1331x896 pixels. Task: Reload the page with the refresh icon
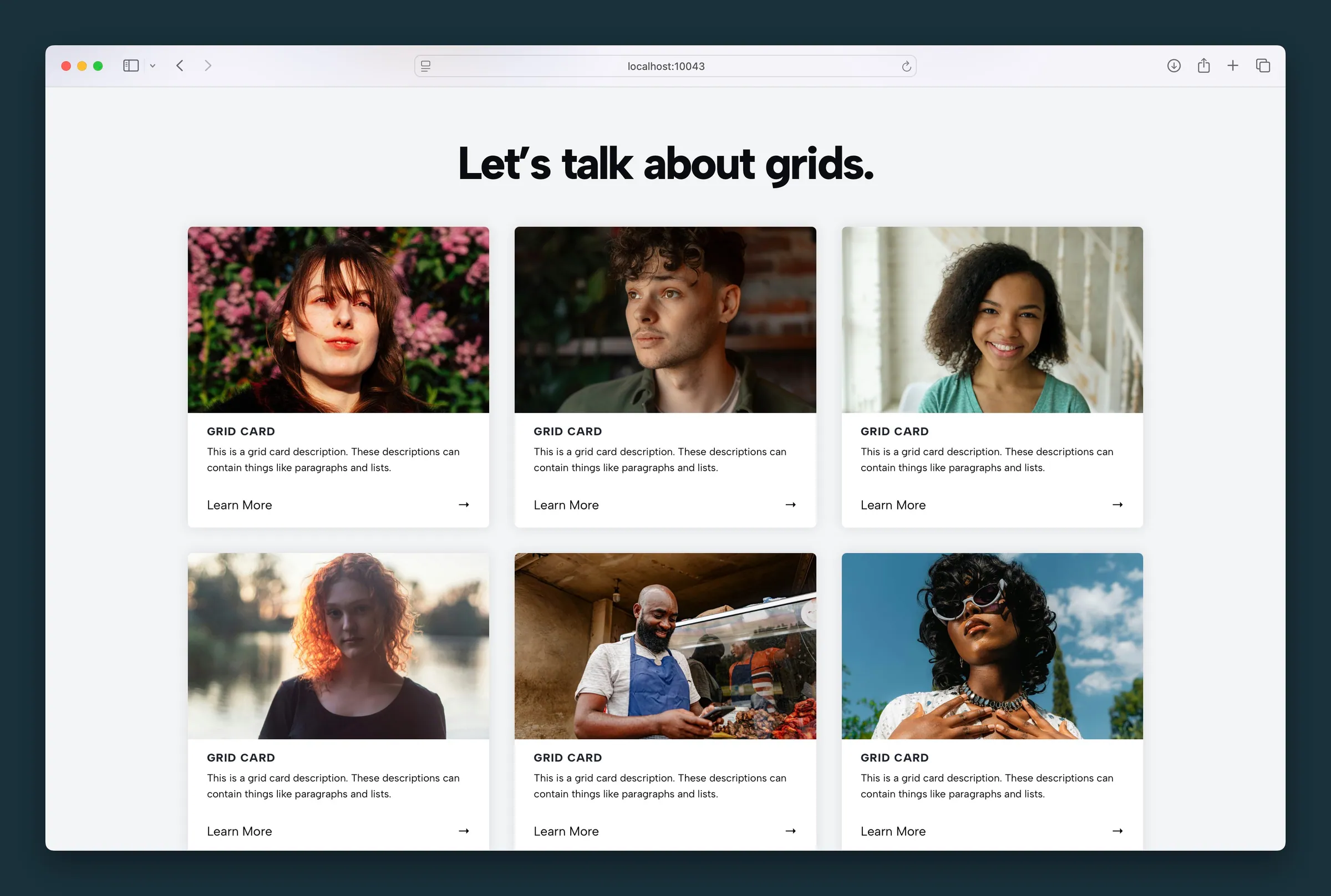pyautogui.click(x=906, y=67)
